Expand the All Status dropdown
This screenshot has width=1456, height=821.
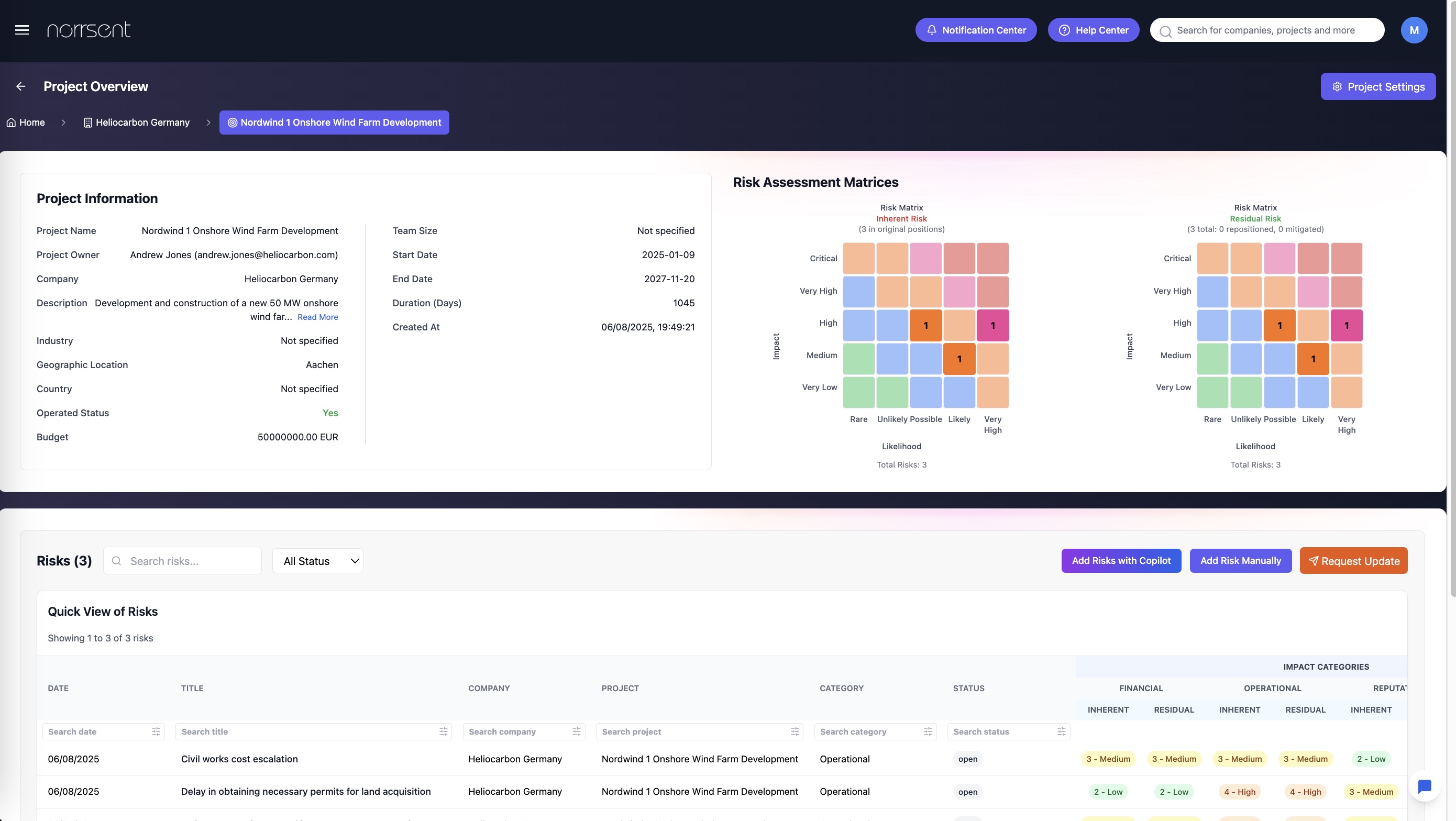318,561
